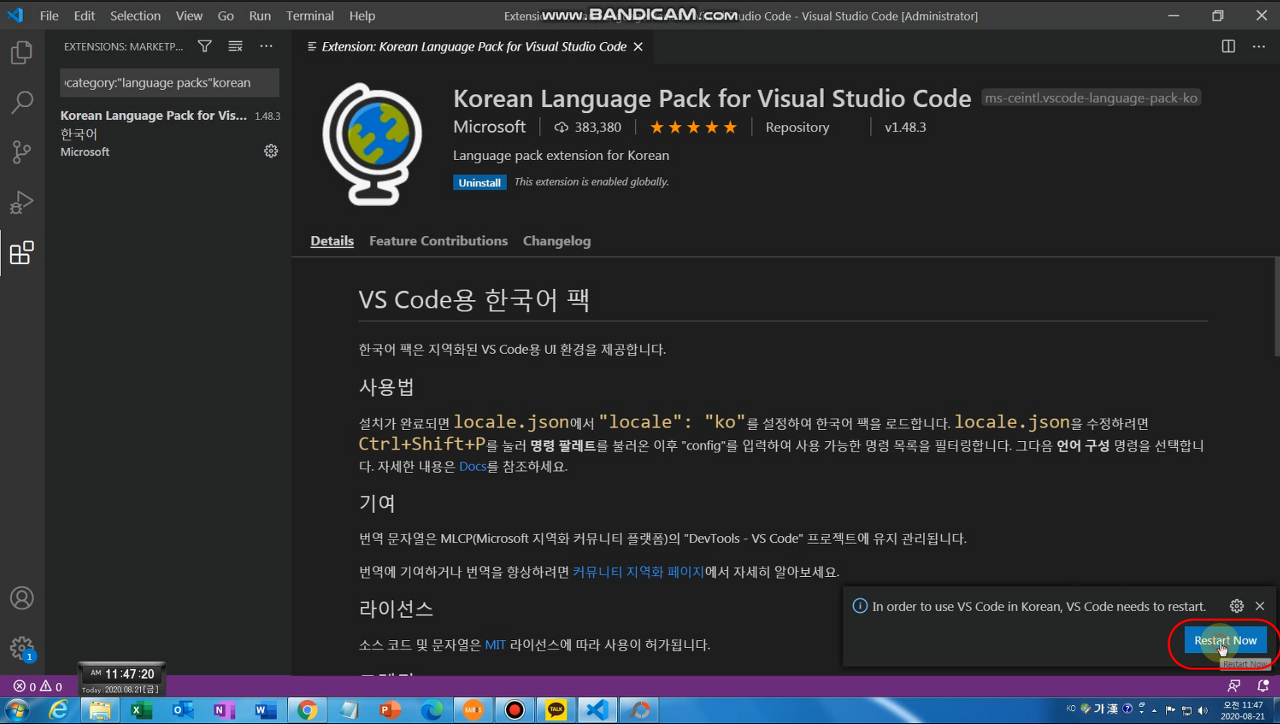The image size is (1280, 724).
Task: Click the Uninstall button
Action: point(480,183)
